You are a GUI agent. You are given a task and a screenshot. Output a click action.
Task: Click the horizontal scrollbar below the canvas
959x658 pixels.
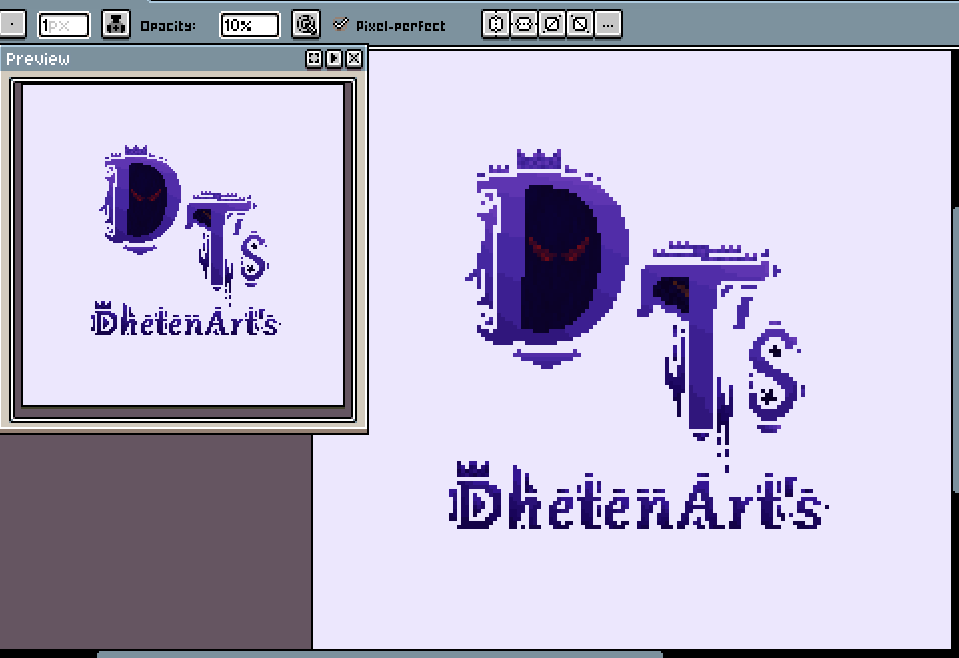click(x=379, y=654)
